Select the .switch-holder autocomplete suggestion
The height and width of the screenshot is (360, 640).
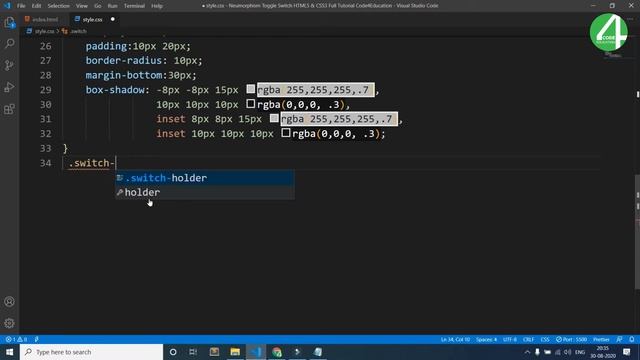204,178
